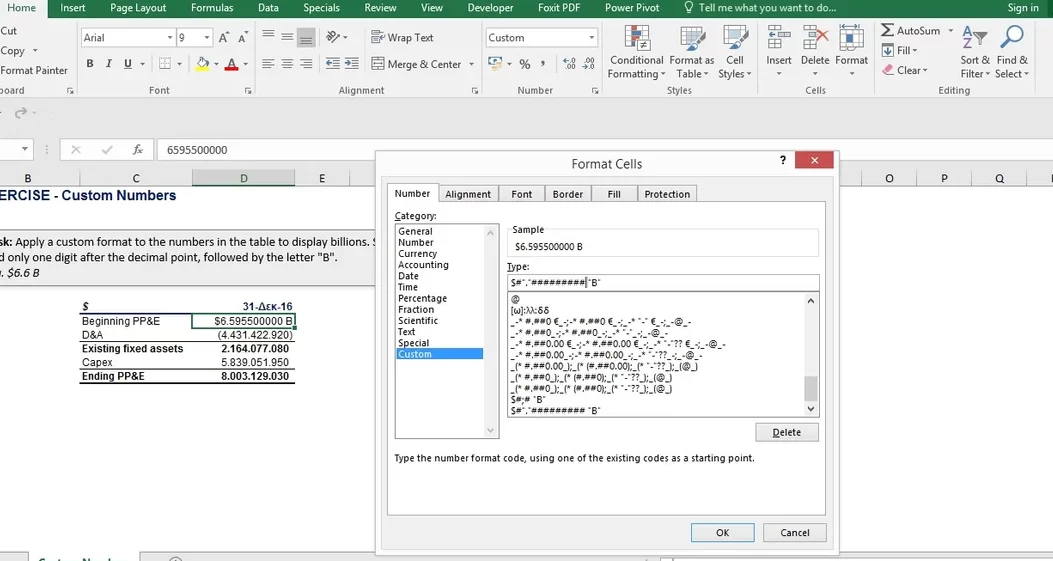Open the number format Custom dropdown

click(592, 38)
